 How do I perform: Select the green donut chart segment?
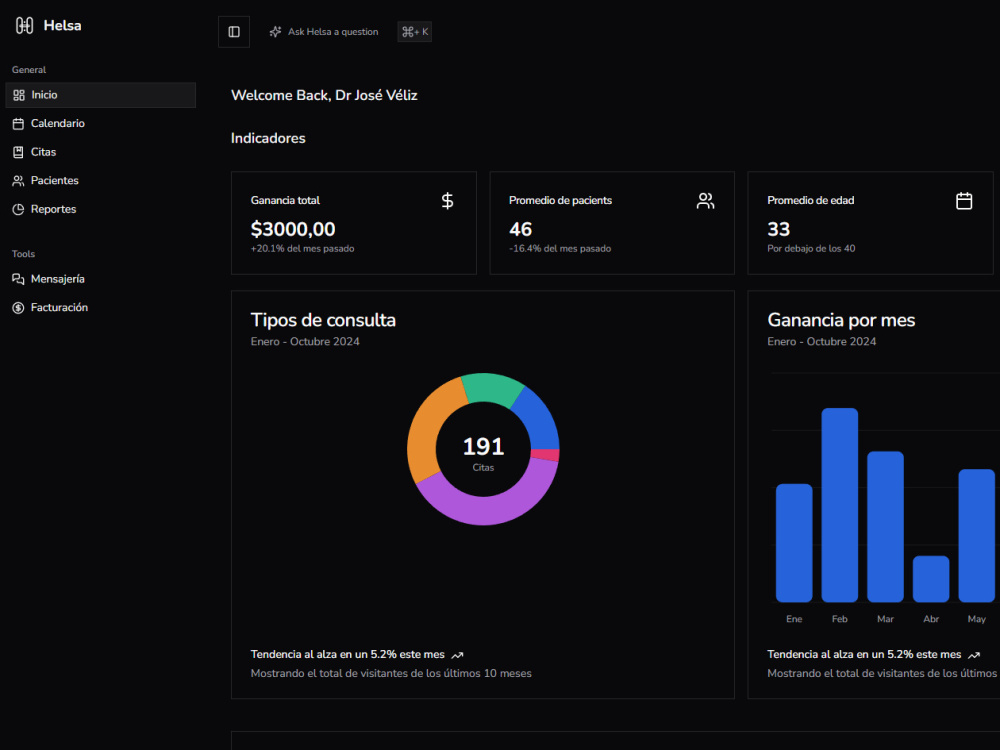491,388
